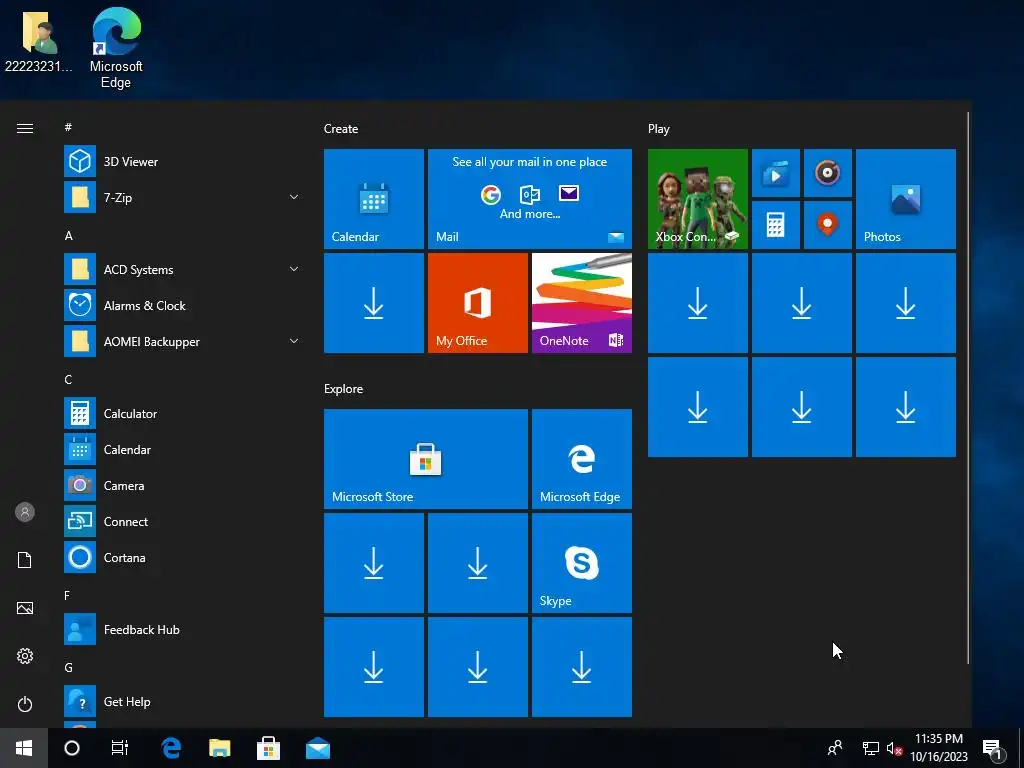Launch the My Office tile
This screenshot has height=768, width=1024.
pos(477,303)
